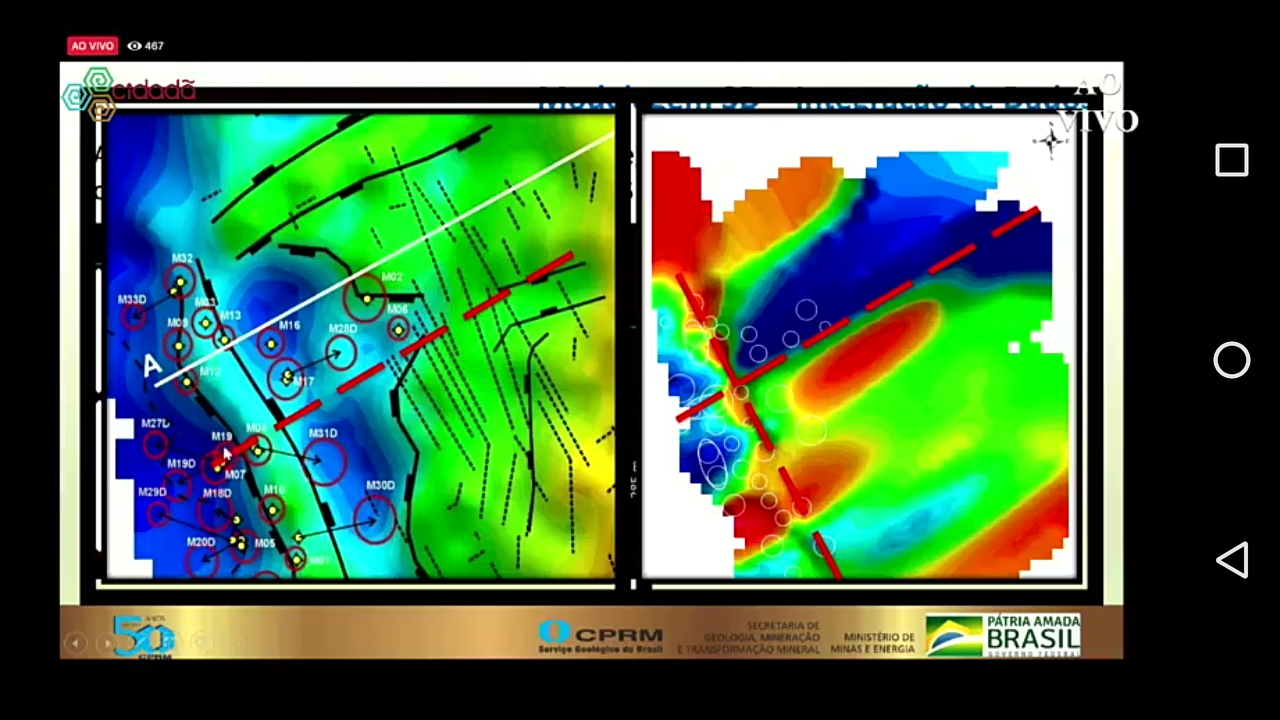Click the 'M33D' well label
This screenshot has height=720, width=1280.
point(132,300)
